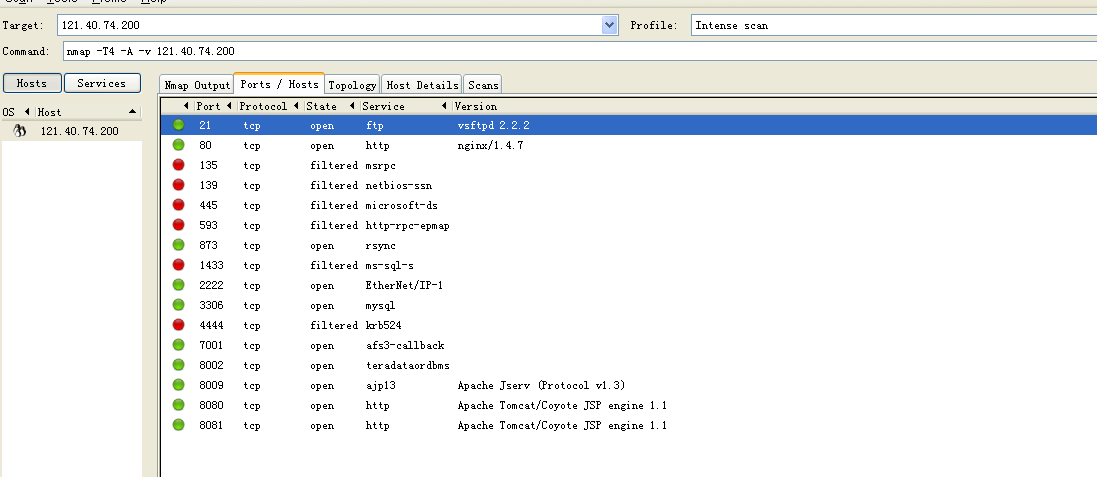Click the vsftpd 2.2.2 version cell

[x=493, y=125]
